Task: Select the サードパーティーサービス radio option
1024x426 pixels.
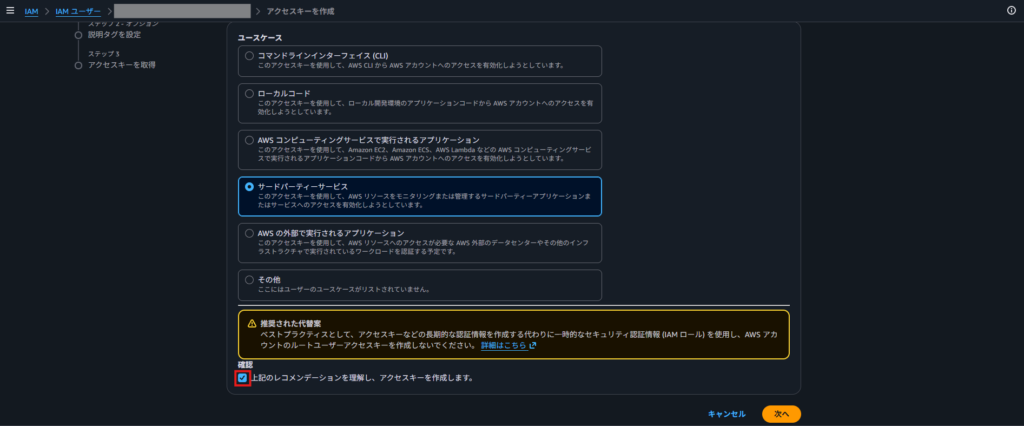Action: click(249, 187)
